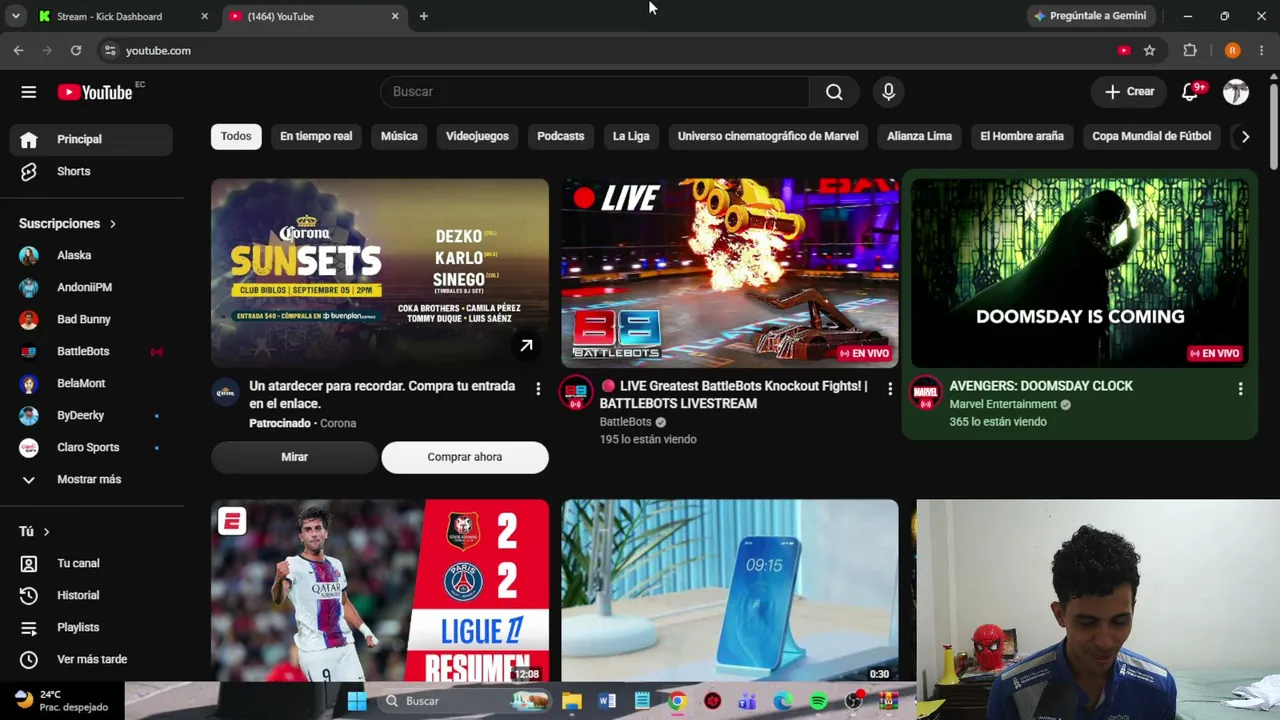Viewport: 1280px width, 720px height.
Task: Click Comprar ahora on the Corona ad
Action: coord(465,457)
